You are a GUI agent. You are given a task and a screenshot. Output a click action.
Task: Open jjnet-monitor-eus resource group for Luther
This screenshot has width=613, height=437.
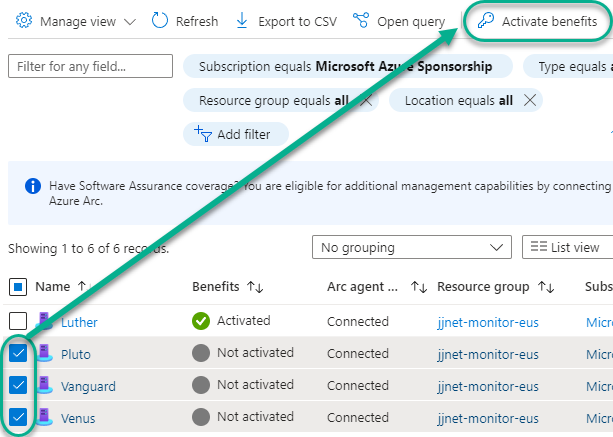(488, 322)
